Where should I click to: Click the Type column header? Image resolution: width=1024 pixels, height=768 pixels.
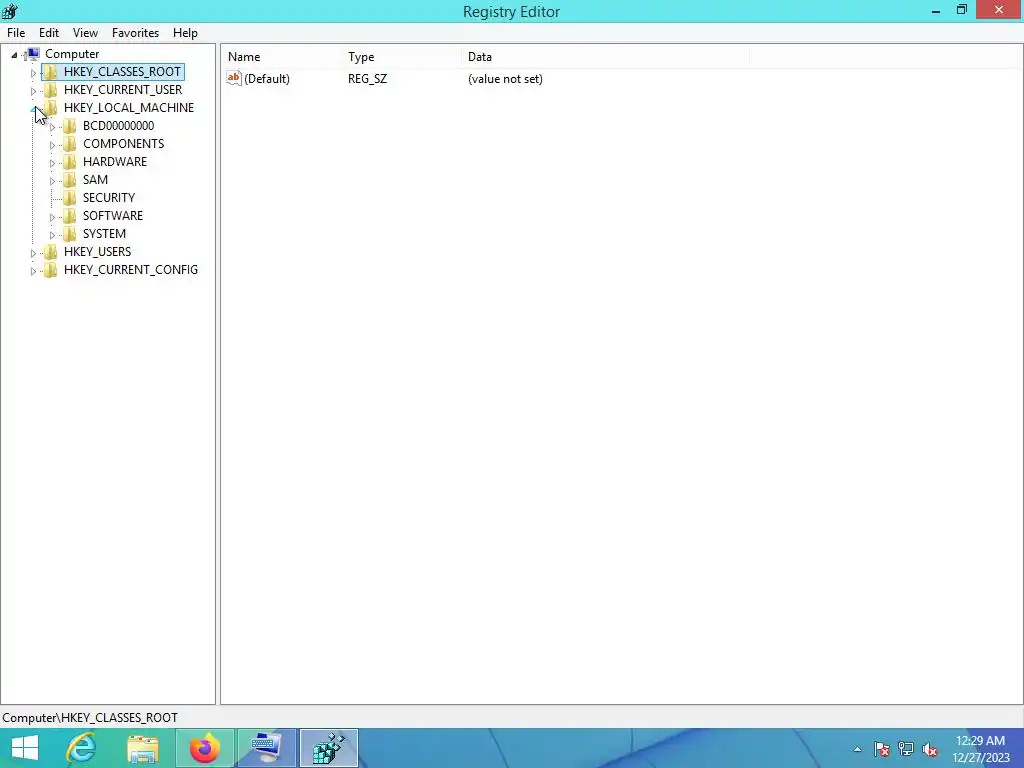coord(402,57)
